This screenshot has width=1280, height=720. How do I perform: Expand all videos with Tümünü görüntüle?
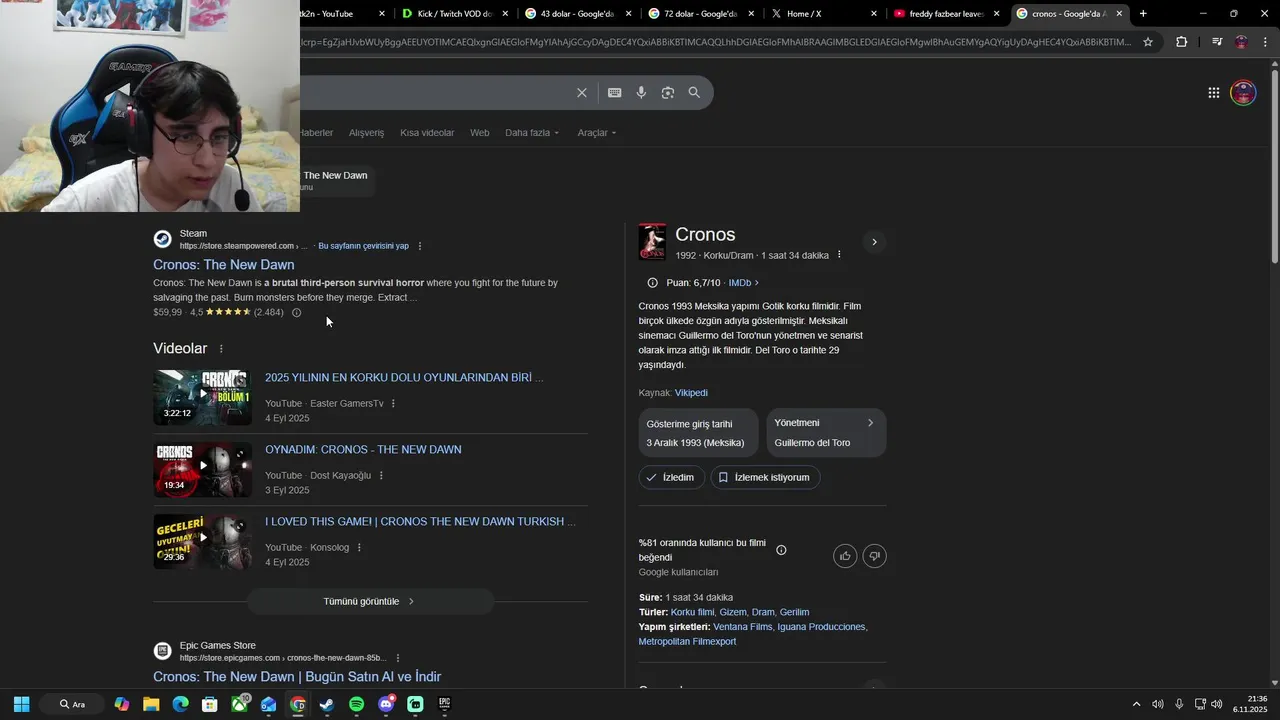(370, 602)
